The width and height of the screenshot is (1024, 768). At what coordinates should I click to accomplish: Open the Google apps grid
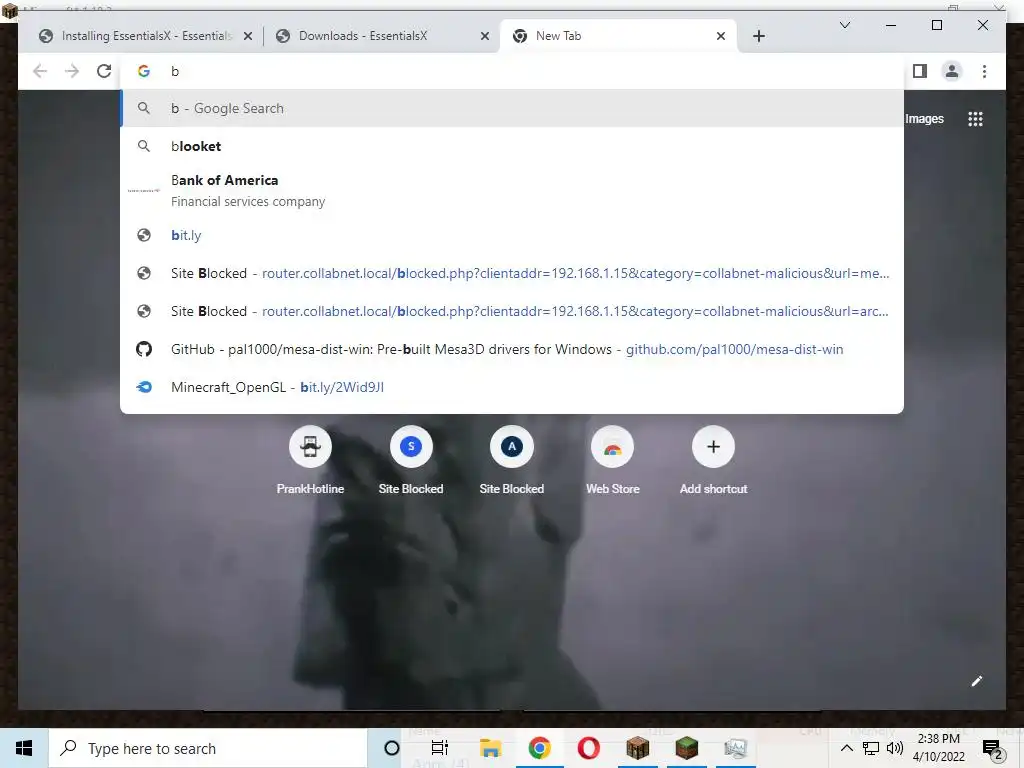tap(975, 119)
